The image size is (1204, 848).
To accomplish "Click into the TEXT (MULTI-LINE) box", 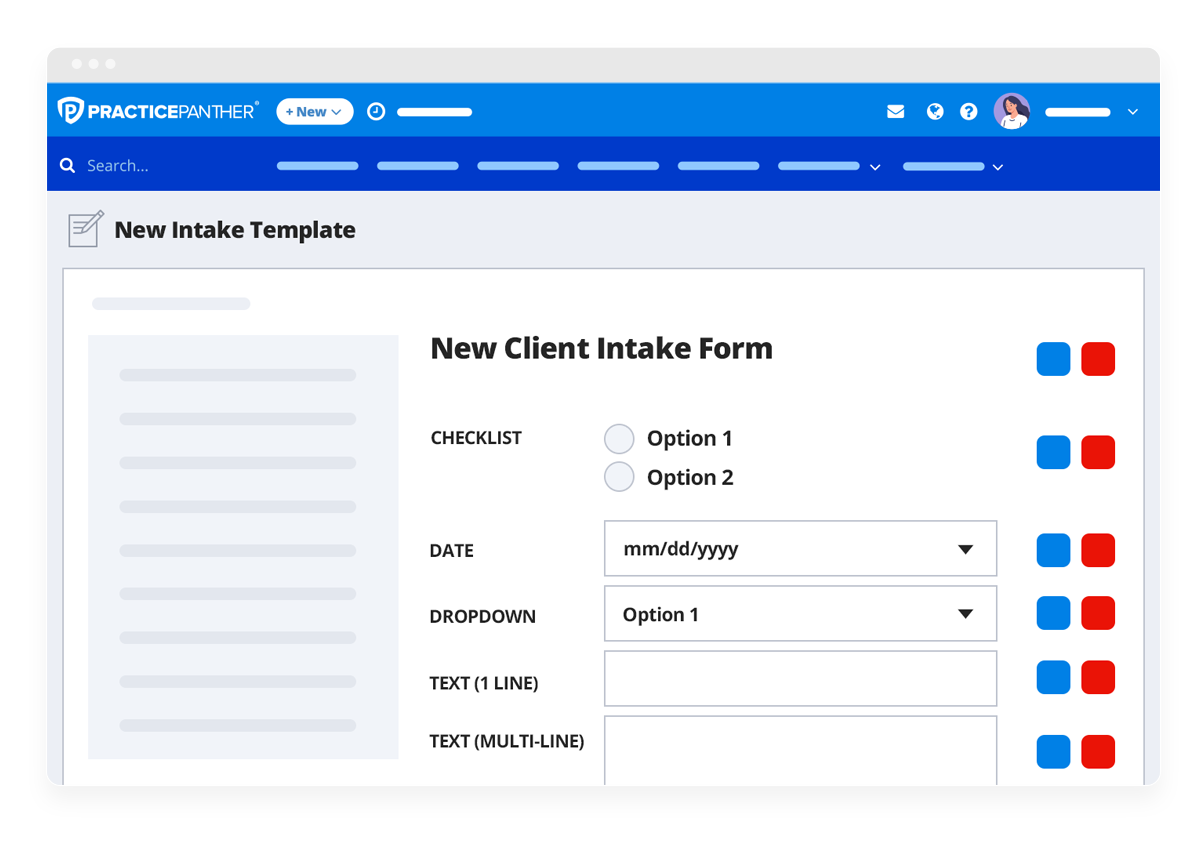I will (800, 750).
